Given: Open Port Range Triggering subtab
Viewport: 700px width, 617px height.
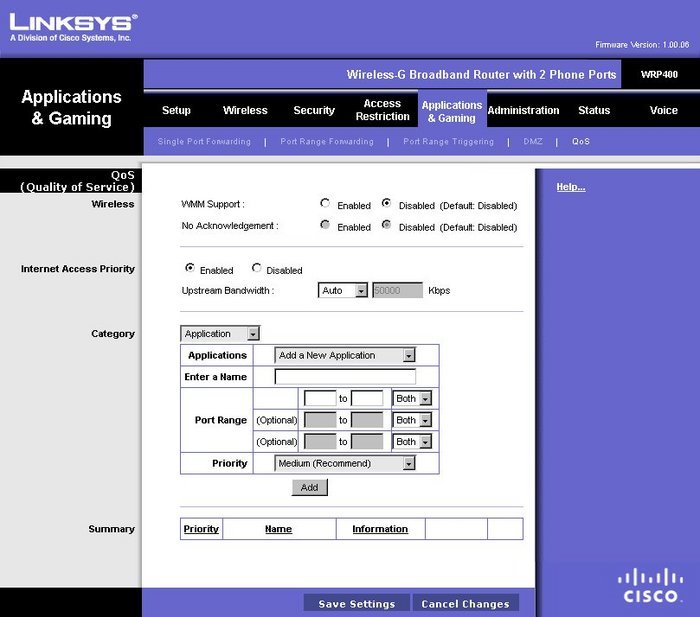Looking at the screenshot, I should (448, 142).
